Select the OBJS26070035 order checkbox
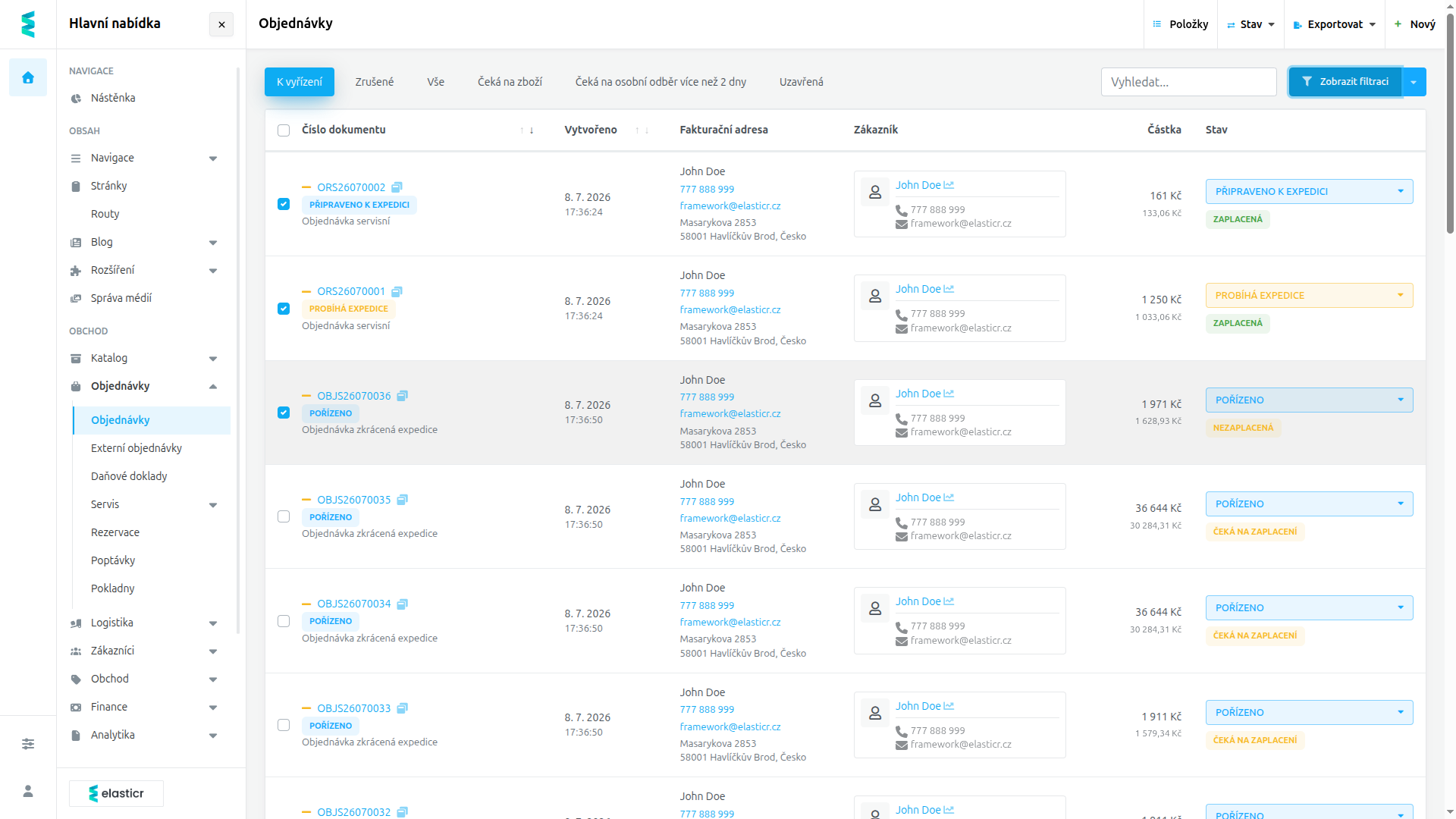Screen dimensions: 1456x819 click(x=284, y=516)
